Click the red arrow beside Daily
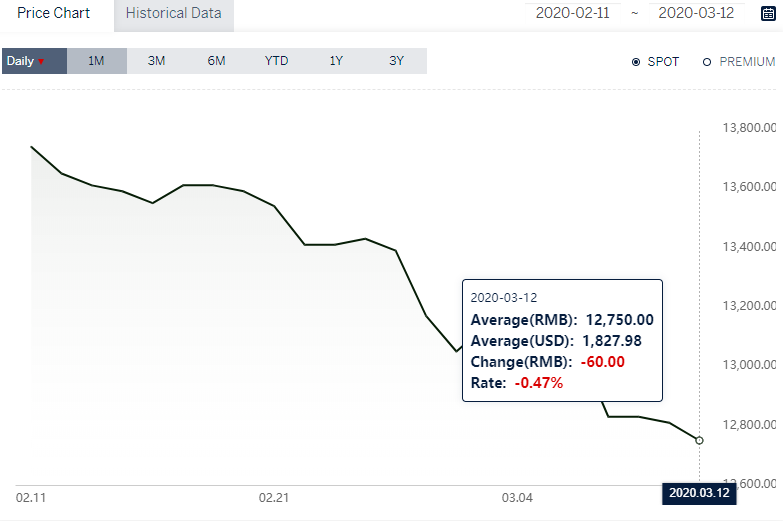 point(41,61)
